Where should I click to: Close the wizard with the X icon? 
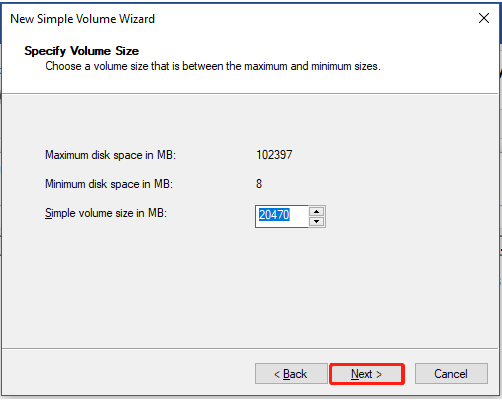(x=484, y=18)
